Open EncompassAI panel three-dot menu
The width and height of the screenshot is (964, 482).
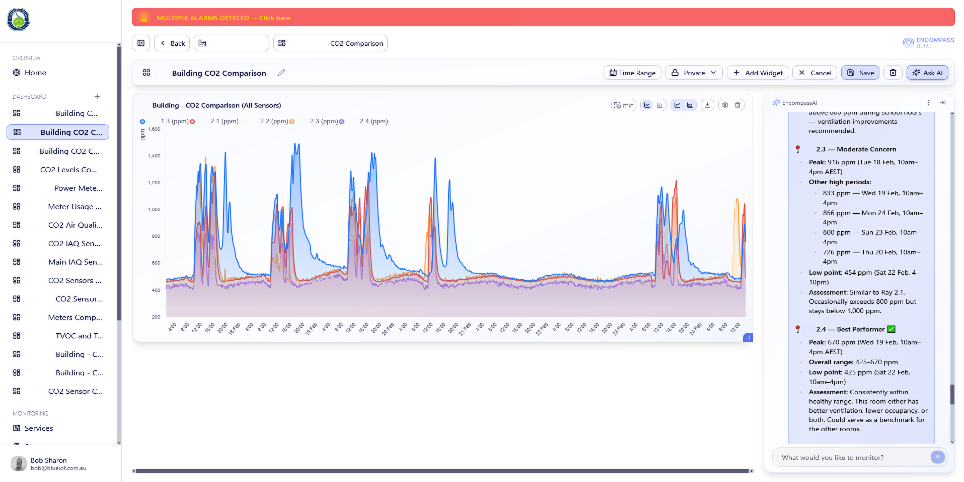[928, 103]
